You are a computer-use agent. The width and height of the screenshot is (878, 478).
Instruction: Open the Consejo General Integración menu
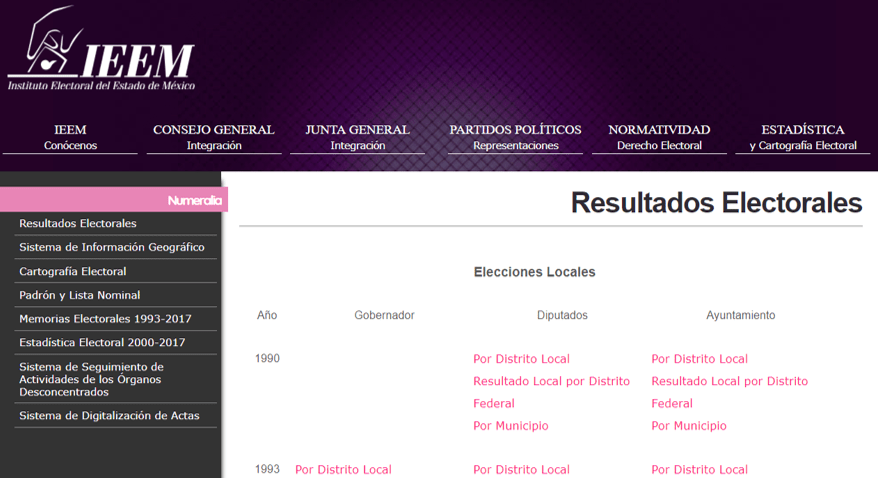pos(213,137)
